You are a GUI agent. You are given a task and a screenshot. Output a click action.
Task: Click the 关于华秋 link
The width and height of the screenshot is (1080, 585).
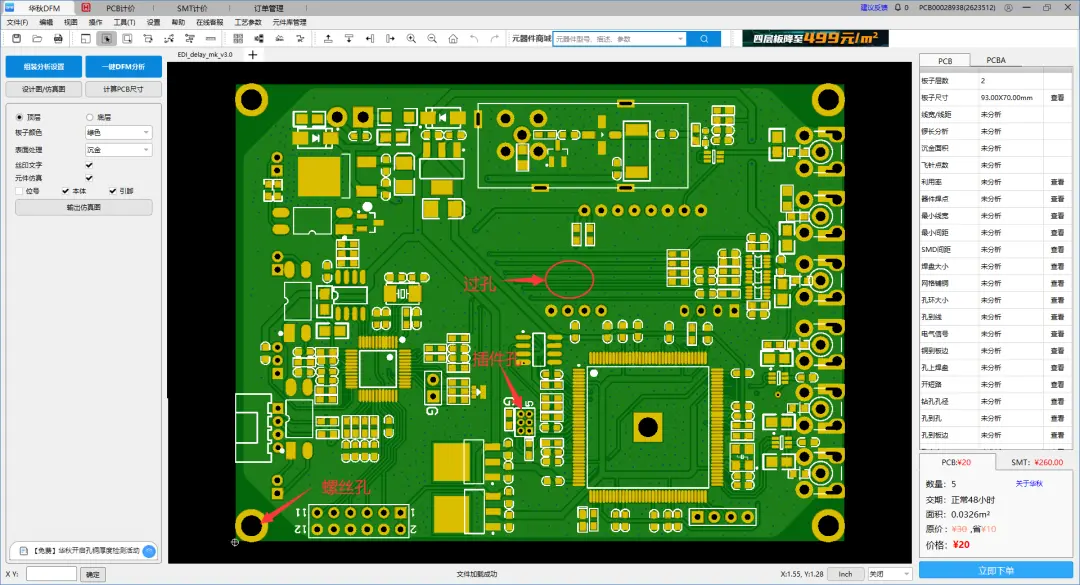[x=1029, y=484]
